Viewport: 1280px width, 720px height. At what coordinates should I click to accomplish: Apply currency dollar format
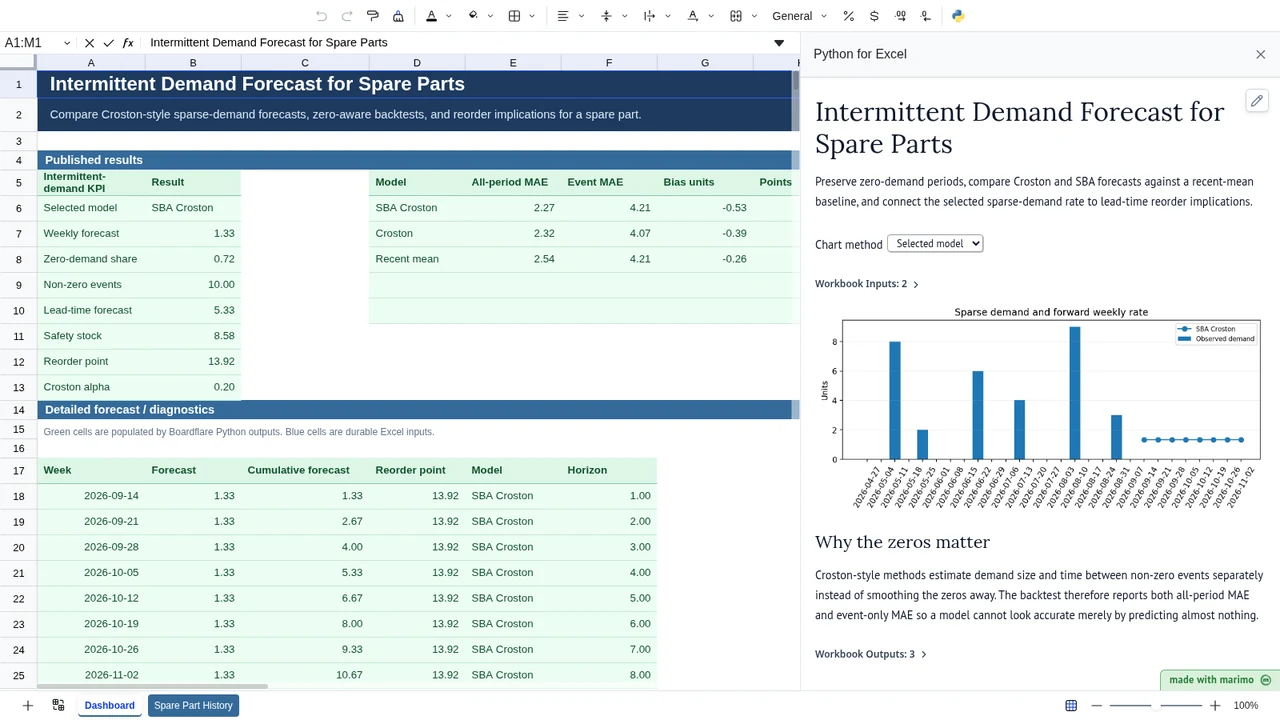pyautogui.click(x=874, y=16)
